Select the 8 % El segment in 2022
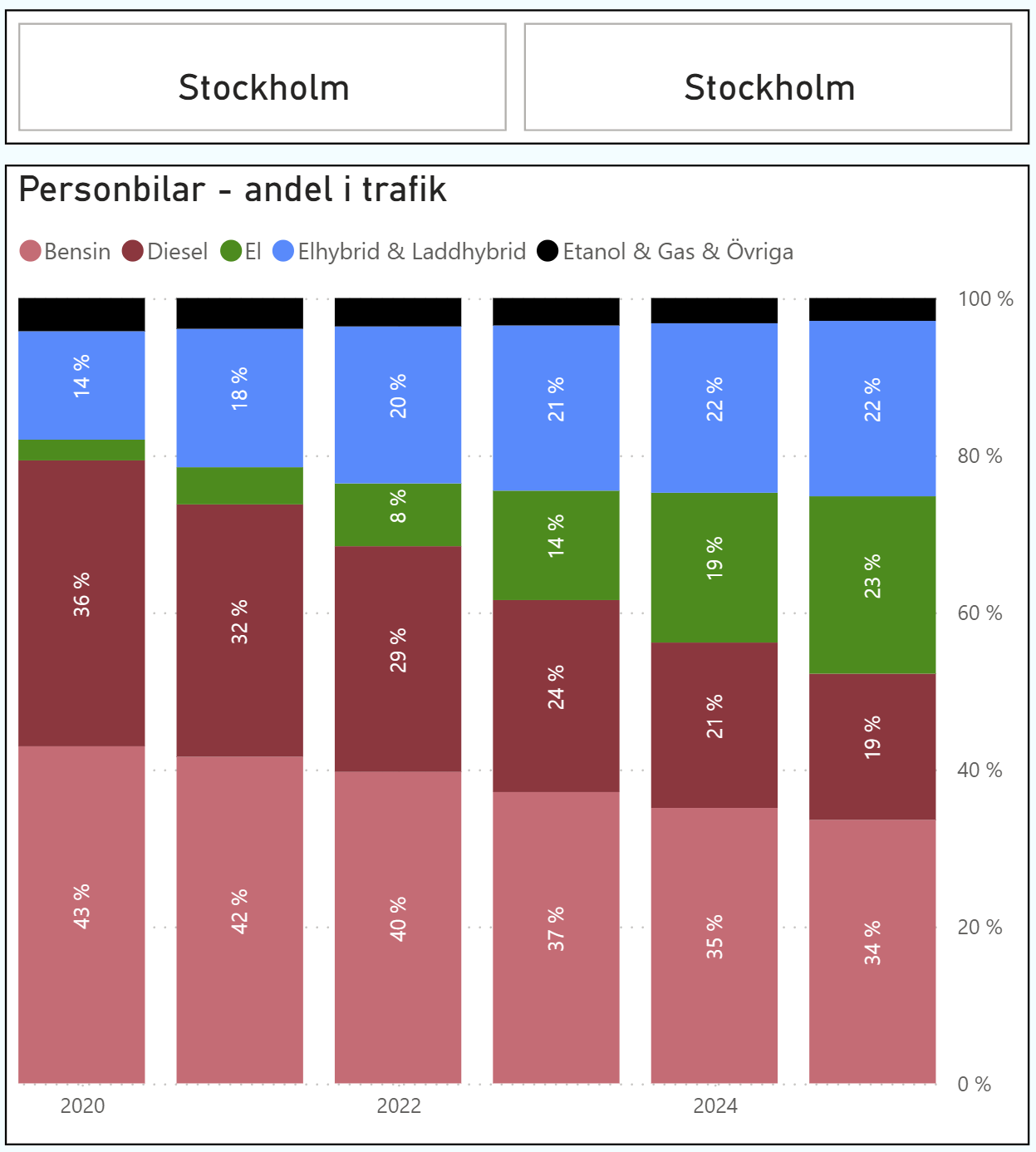The image size is (1036, 1152). [398, 514]
